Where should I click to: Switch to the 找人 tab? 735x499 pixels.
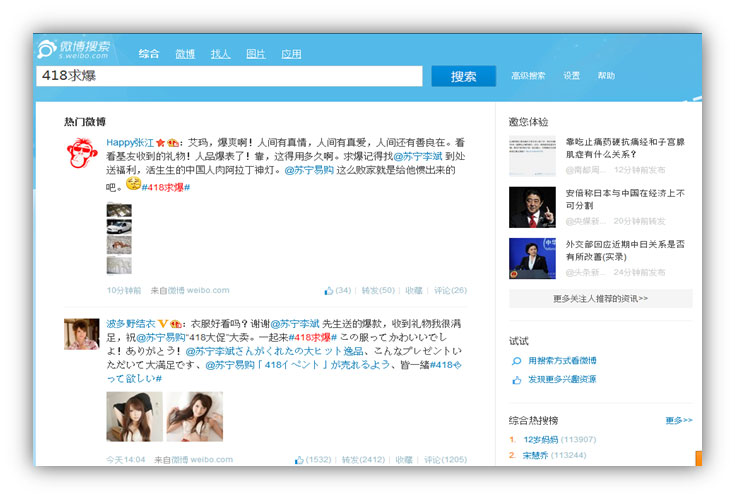pyautogui.click(x=220, y=54)
